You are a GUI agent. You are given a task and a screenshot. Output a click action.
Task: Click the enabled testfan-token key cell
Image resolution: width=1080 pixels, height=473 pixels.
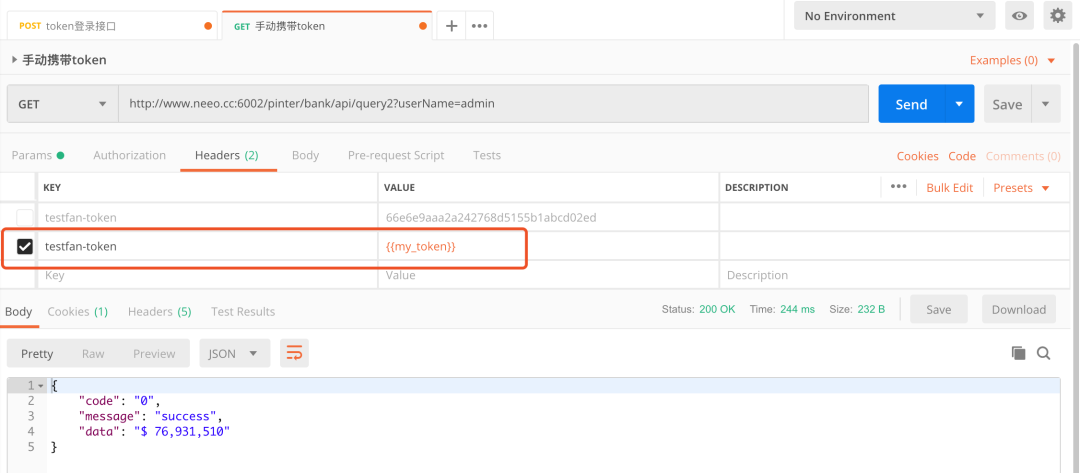tap(207, 246)
